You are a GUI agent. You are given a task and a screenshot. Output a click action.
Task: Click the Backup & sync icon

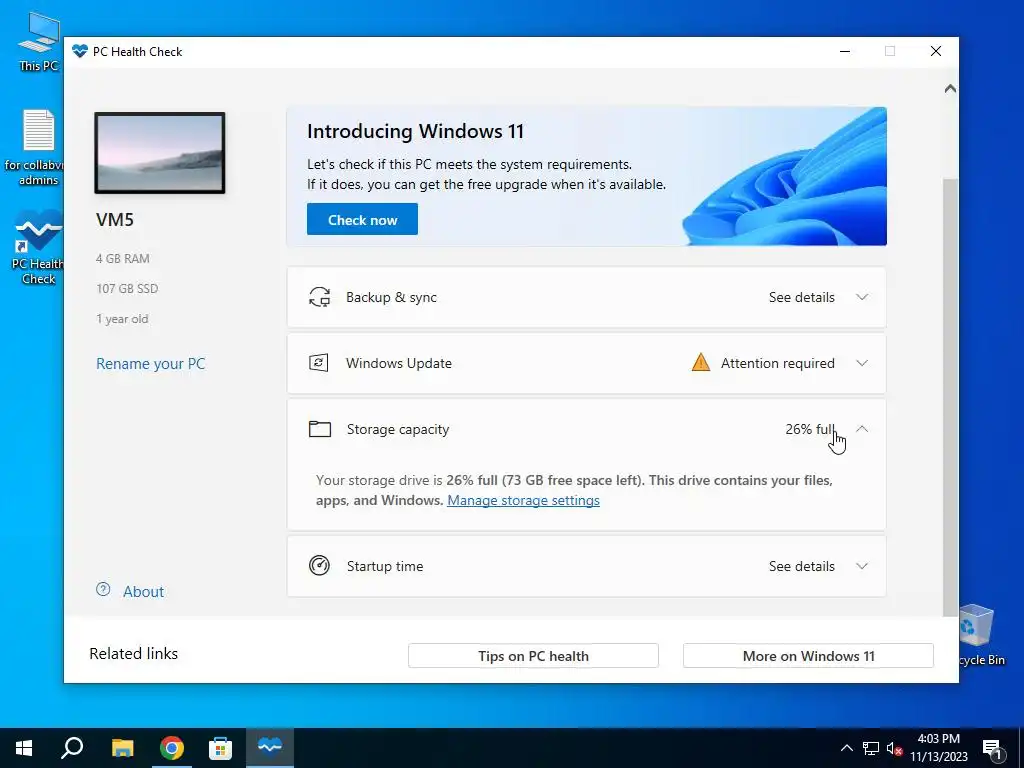coord(319,297)
